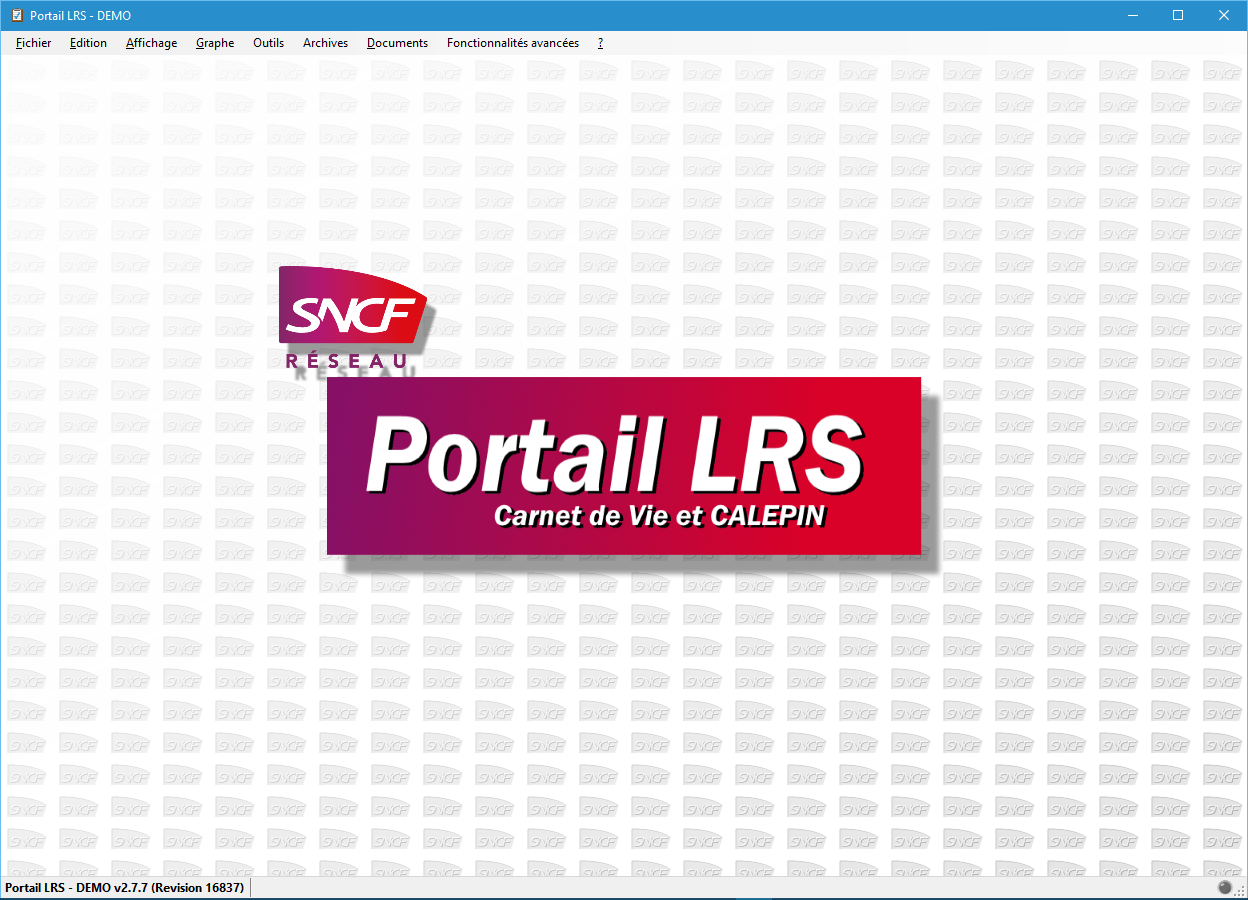Click the Portail LRS - DEMO window title
The image size is (1248, 900).
point(80,15)
